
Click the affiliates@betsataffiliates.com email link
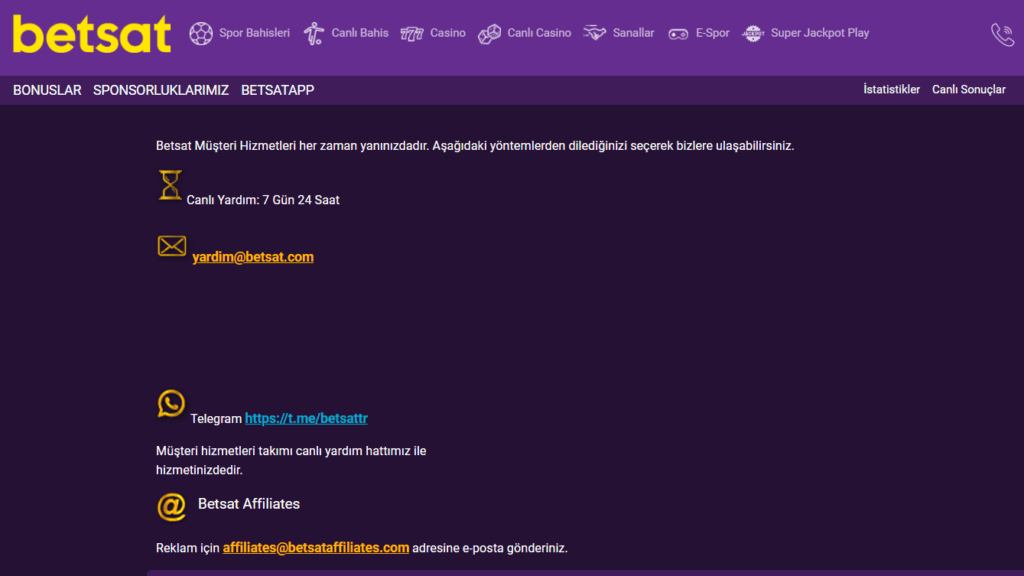click(316, 548)
